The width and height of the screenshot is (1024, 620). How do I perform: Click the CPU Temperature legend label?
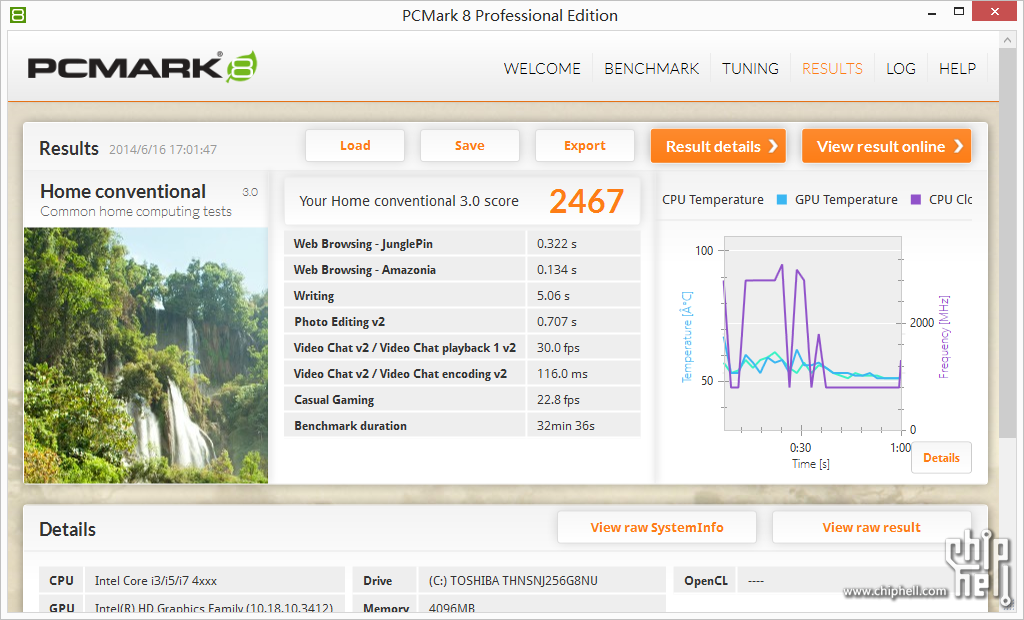coord(712,200)
